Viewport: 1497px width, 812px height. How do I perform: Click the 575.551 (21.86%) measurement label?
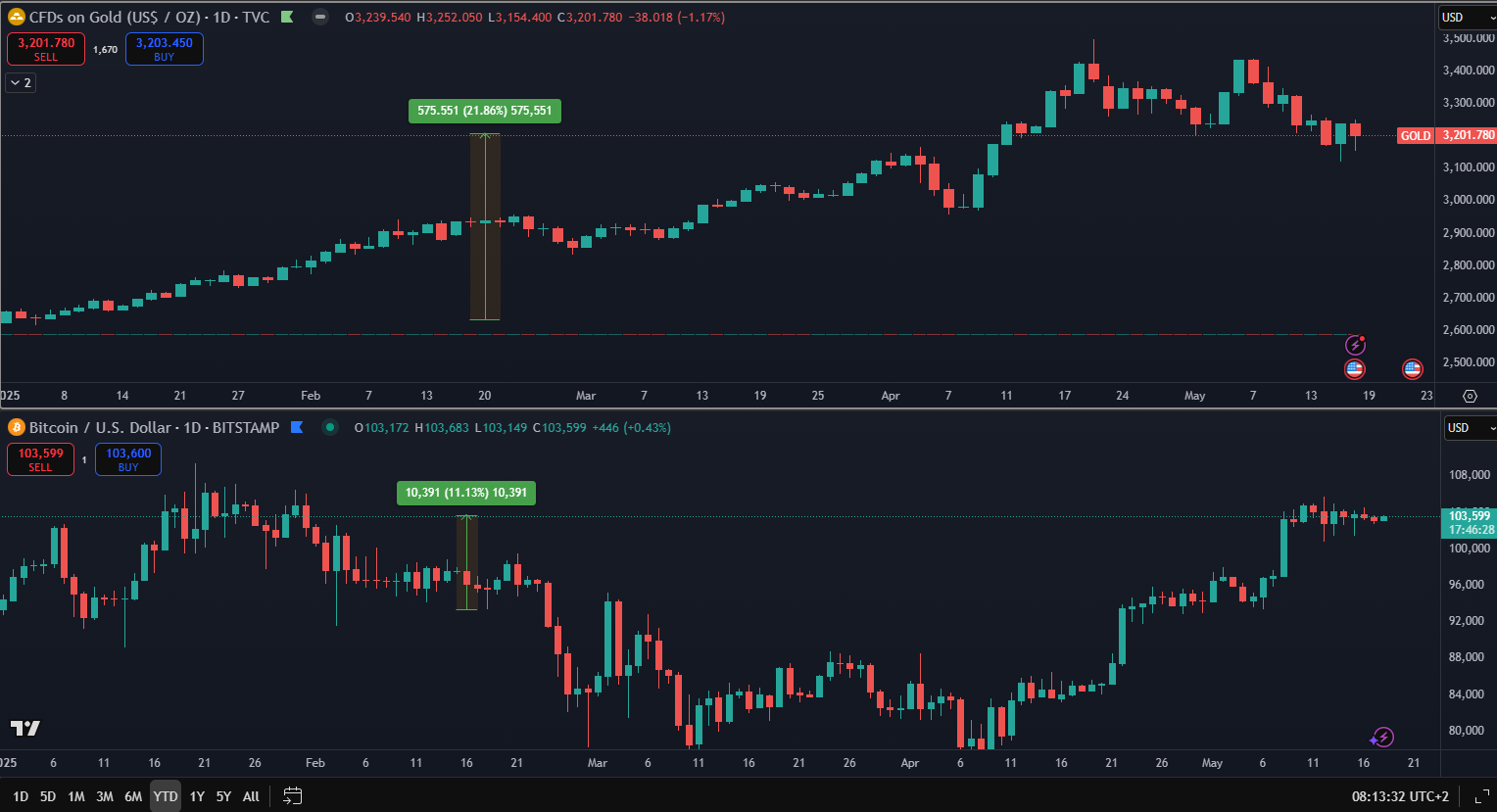click(485, 111)
